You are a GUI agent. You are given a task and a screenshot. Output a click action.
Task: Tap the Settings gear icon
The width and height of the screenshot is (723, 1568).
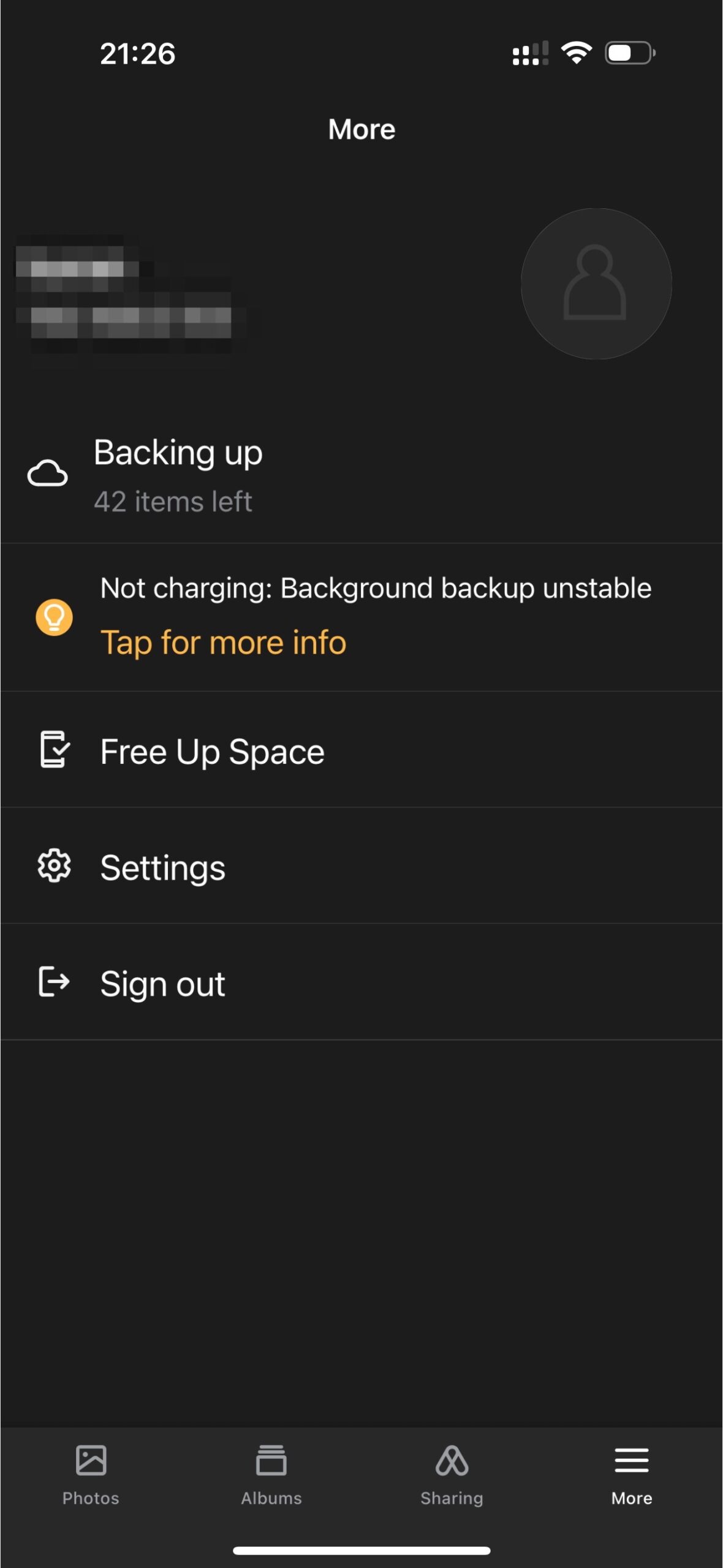tap(54, 865)
